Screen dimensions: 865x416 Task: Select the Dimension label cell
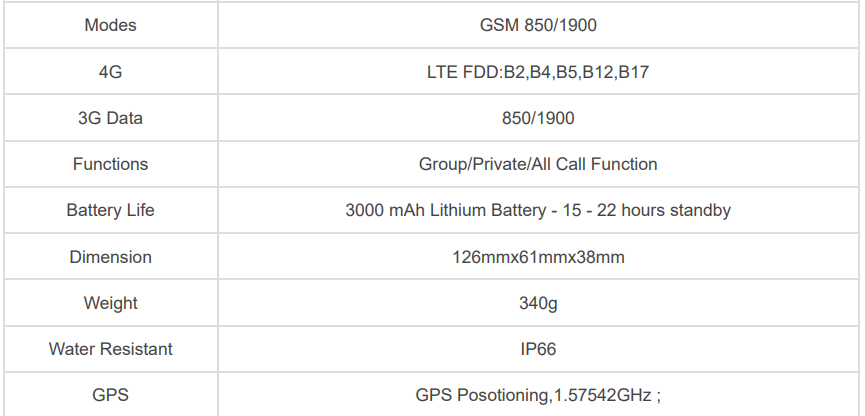pyautogui.click(x=110, y=257)
